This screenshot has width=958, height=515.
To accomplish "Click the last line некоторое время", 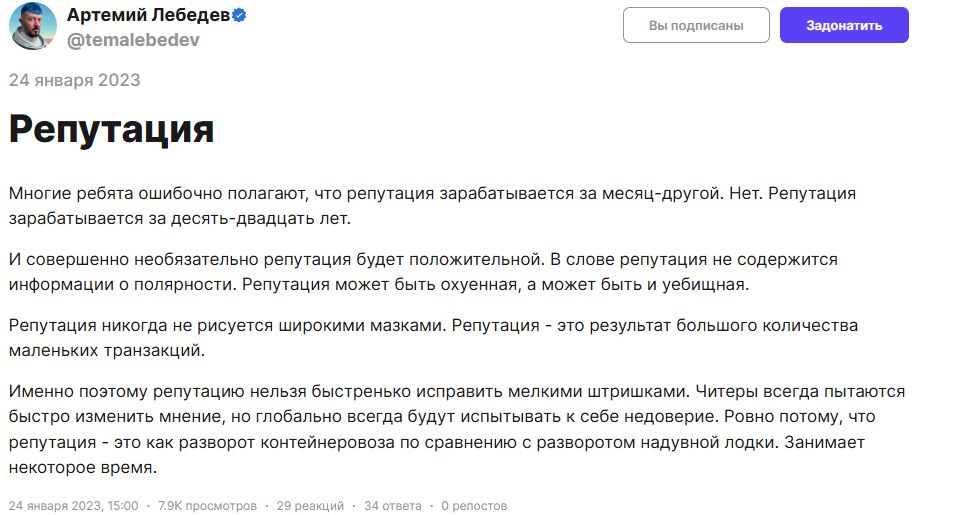I will click(x=82, y=467).
